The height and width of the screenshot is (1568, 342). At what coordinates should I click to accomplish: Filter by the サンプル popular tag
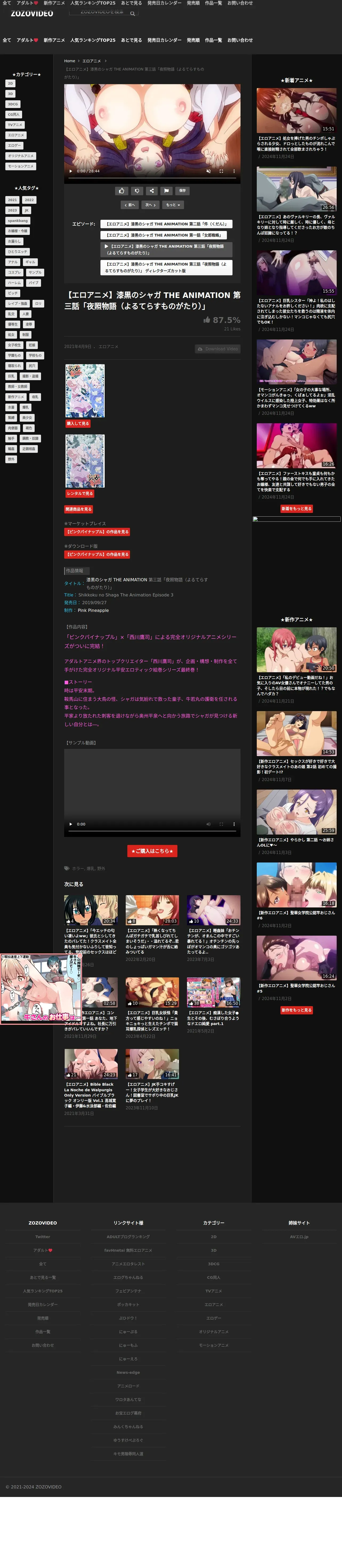(x=35, y=272)
